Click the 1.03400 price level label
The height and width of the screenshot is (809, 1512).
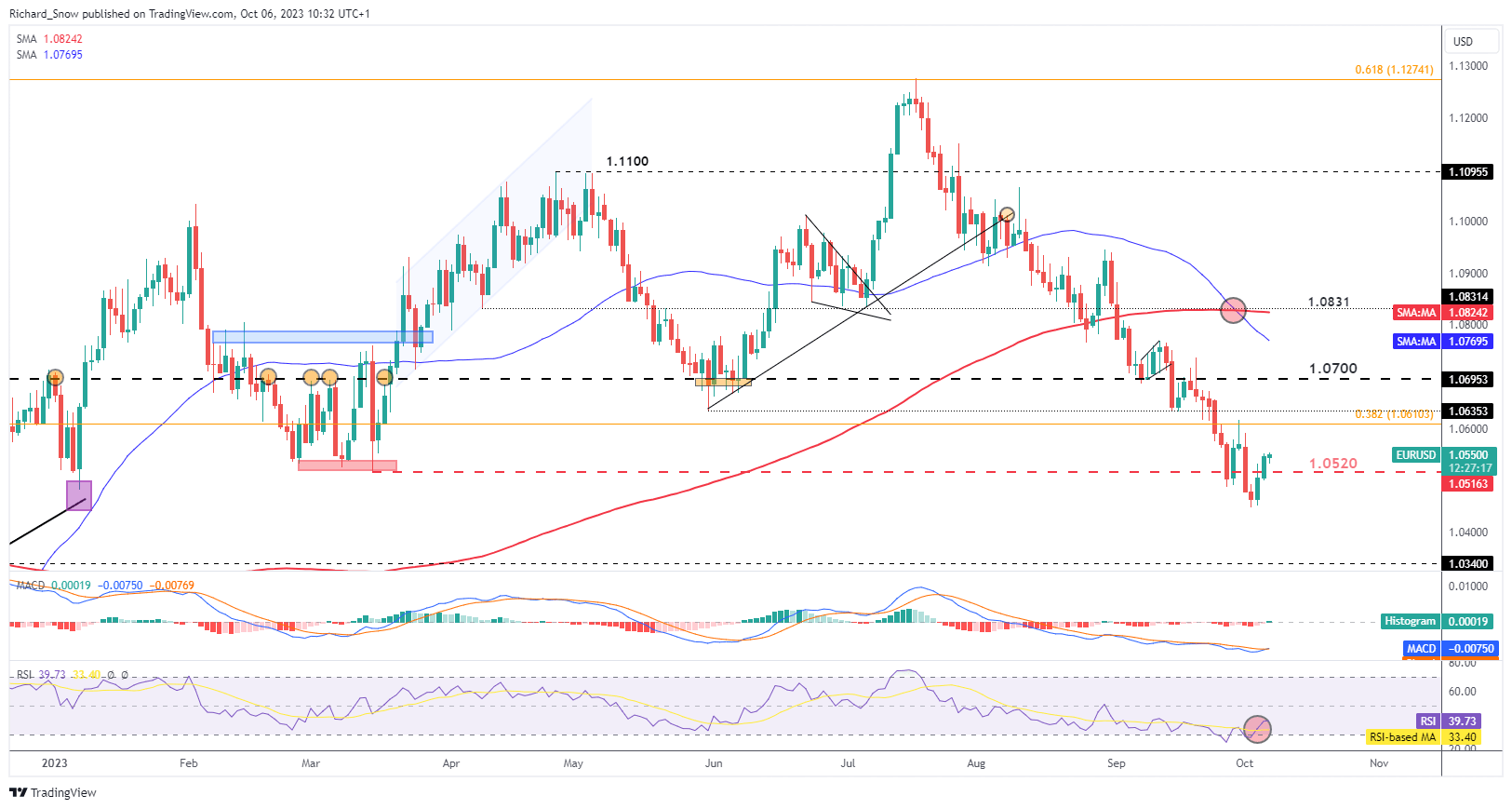coord(1467,563)
